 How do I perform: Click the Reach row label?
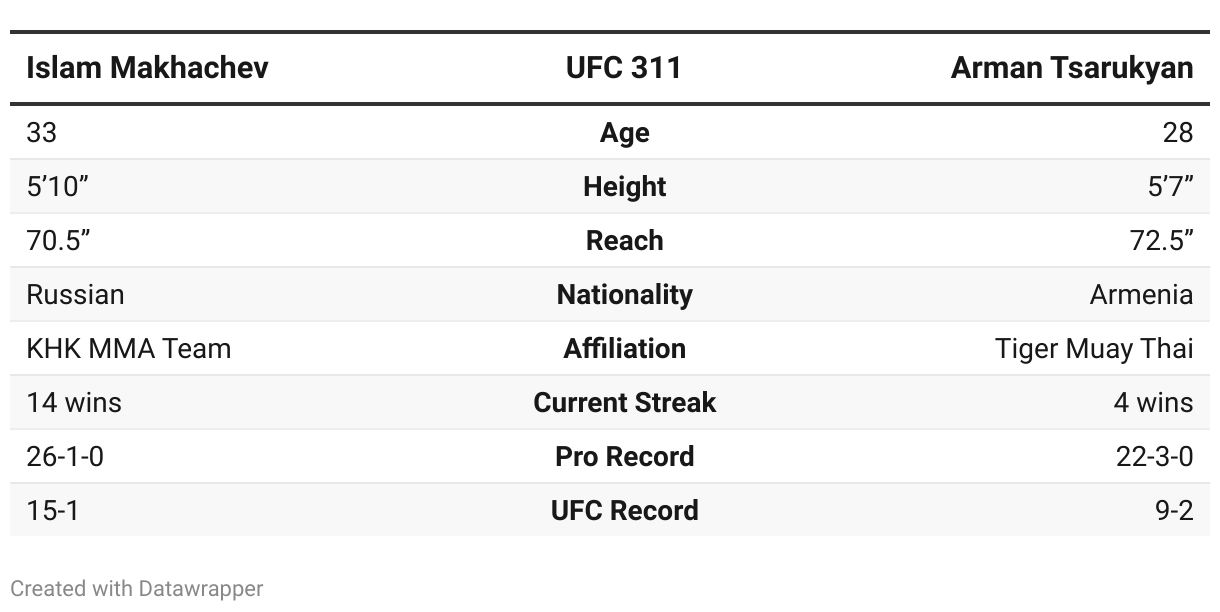(x=624, y=241)
